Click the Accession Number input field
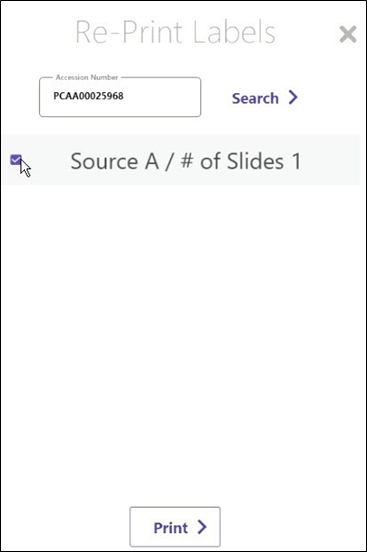The height and width of the screenshot is (552, 367). coord(120,97)
